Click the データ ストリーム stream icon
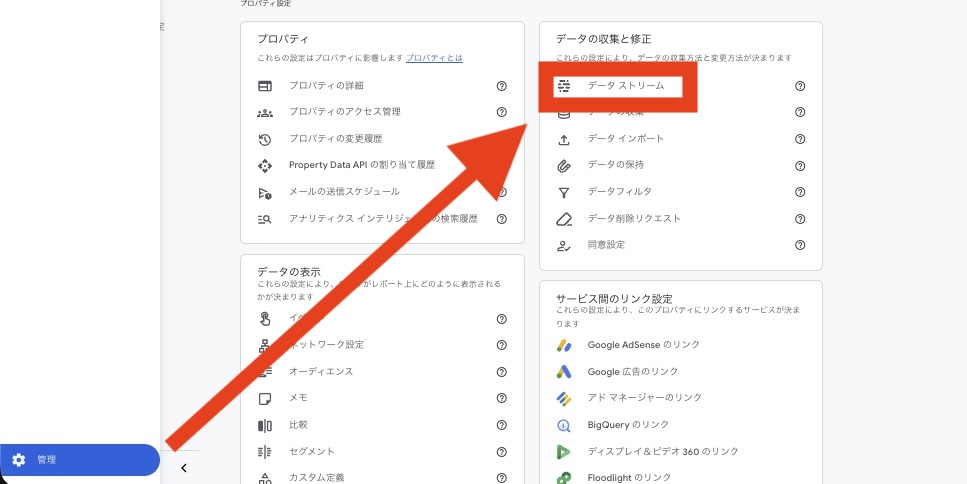This screenshot has width=967, height=484. [563, 86]
